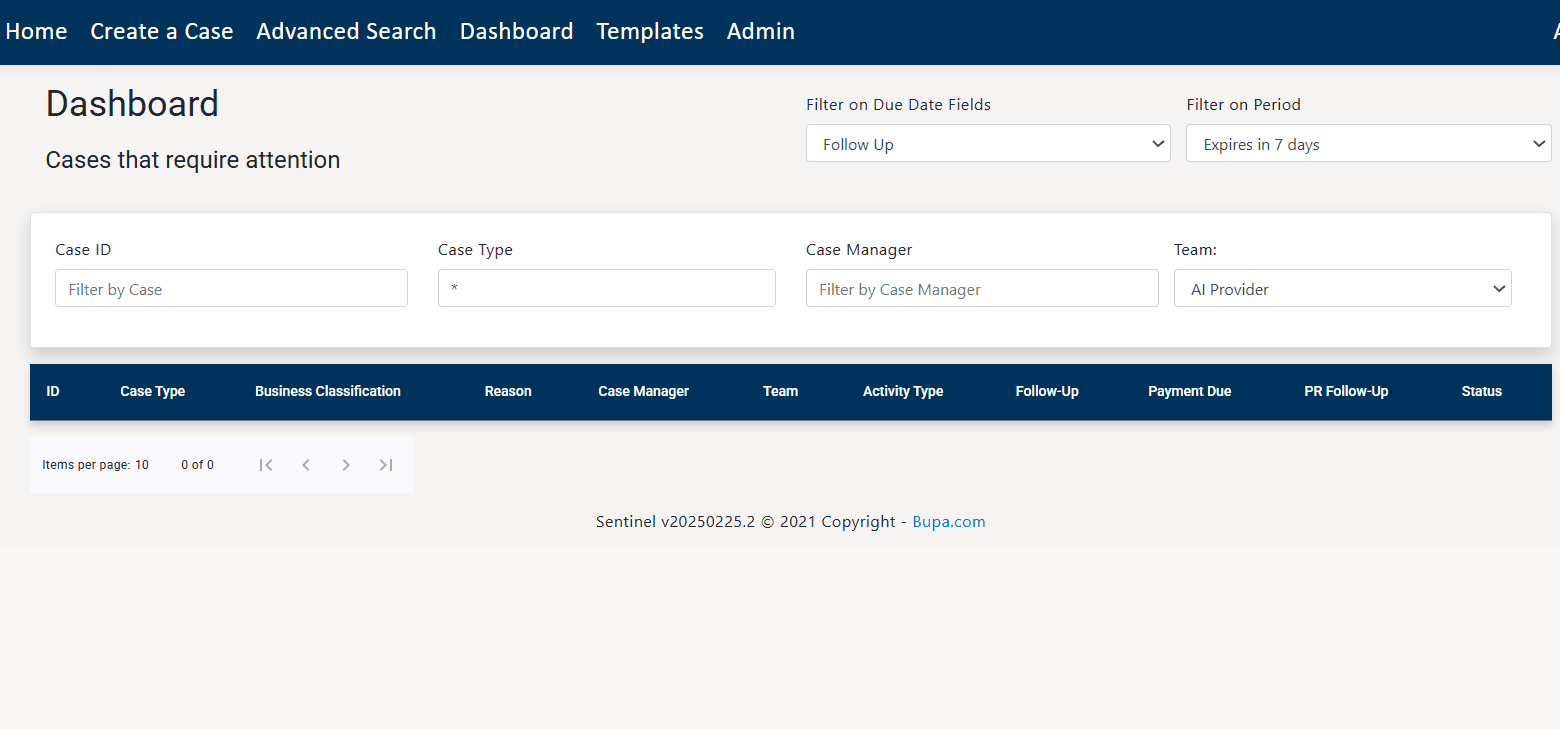This screenshot has height=729, width=1560.
Task: Select the Templates menu item
Action: point(649,31)
